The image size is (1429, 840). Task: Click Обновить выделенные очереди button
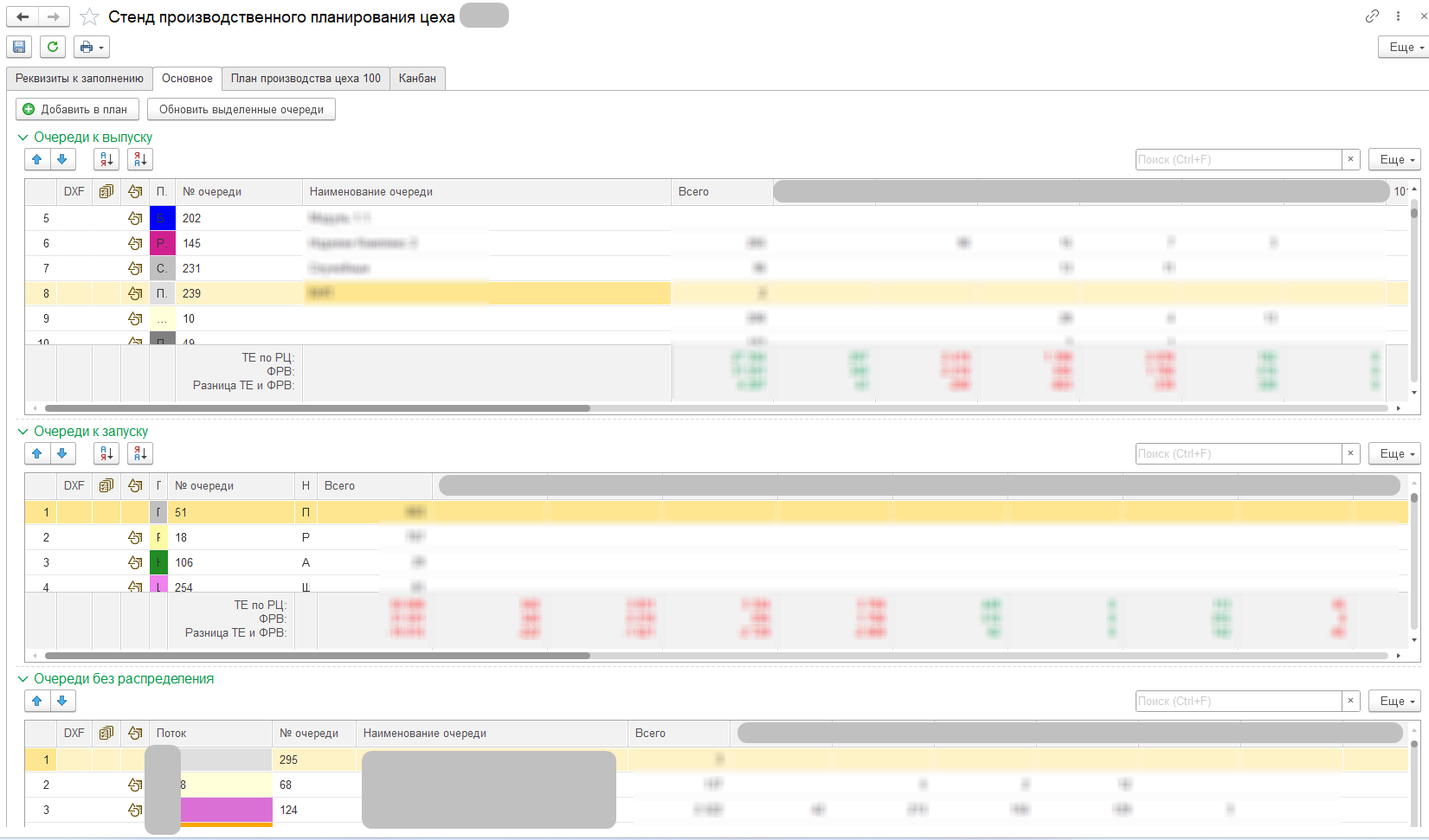pos(241,109)
